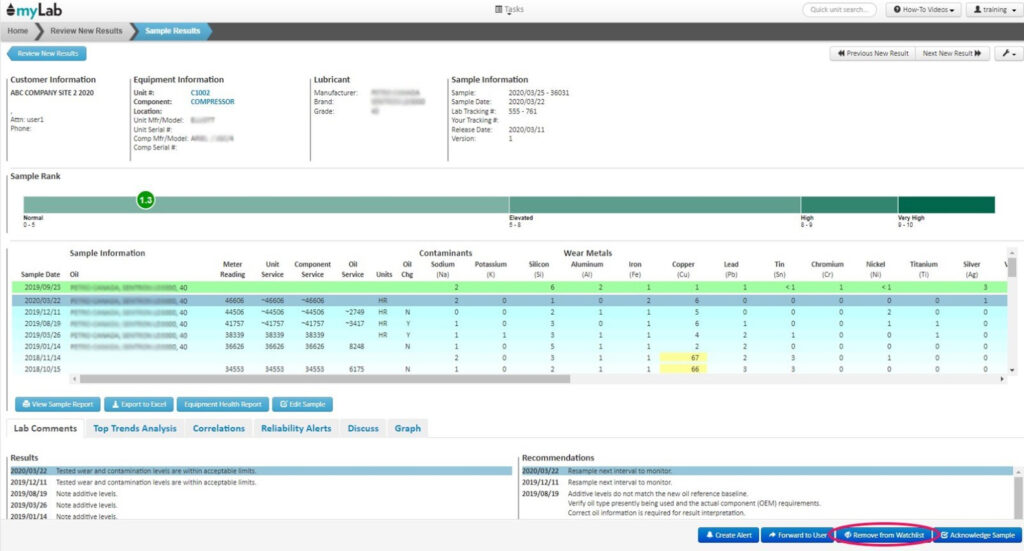Open the training user menu
This screenshot has height=551, width=1024.
pyautogui.click(x=989, y=10)
